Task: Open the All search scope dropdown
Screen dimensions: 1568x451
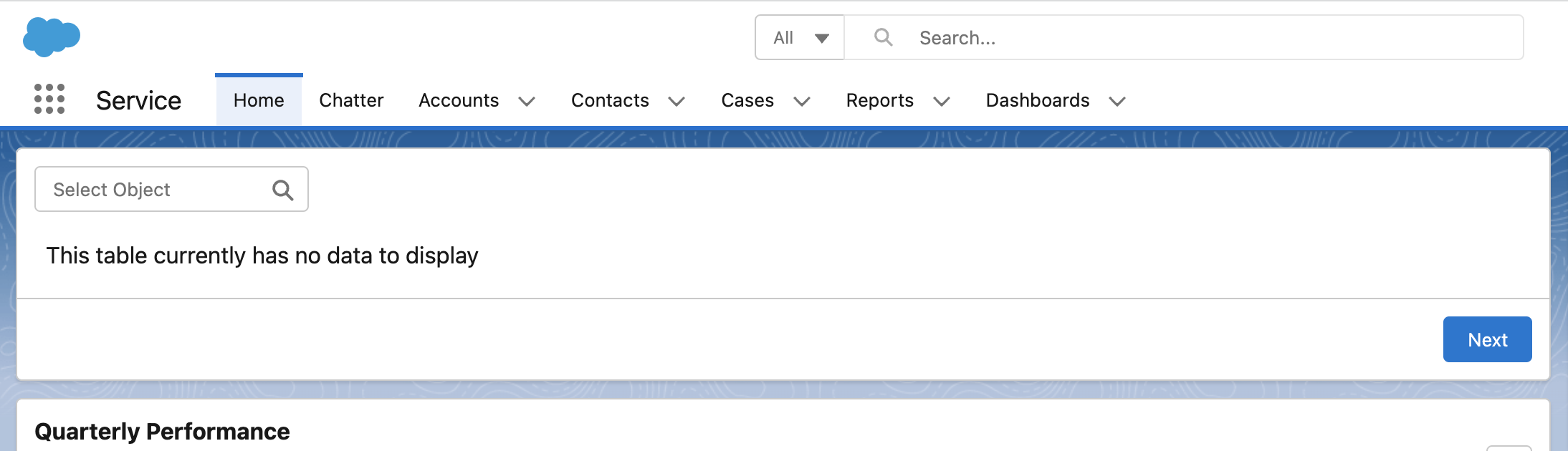Action: pos(798,37)
